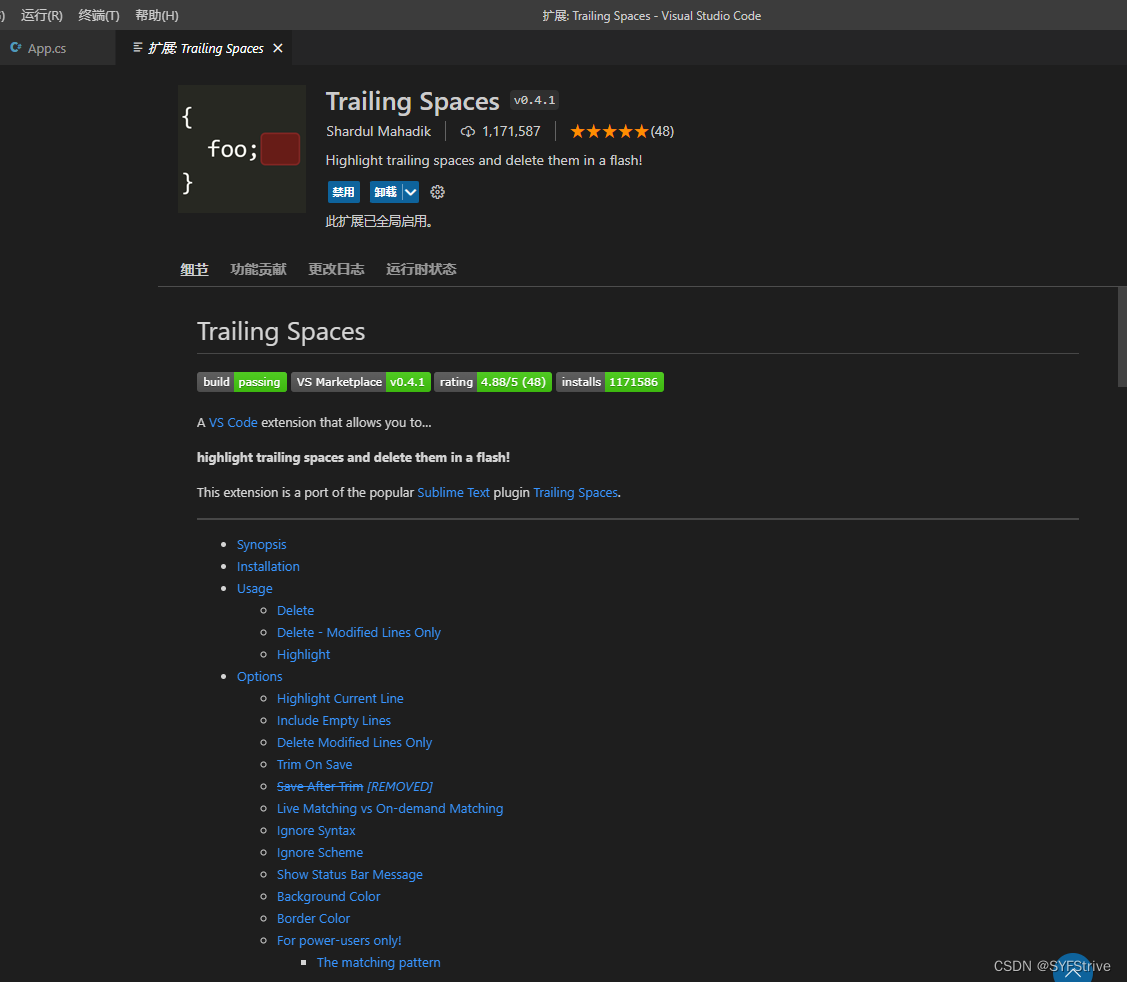
Task: Click the Trailing Spaces extension logo image
Action: click(242, 149)
